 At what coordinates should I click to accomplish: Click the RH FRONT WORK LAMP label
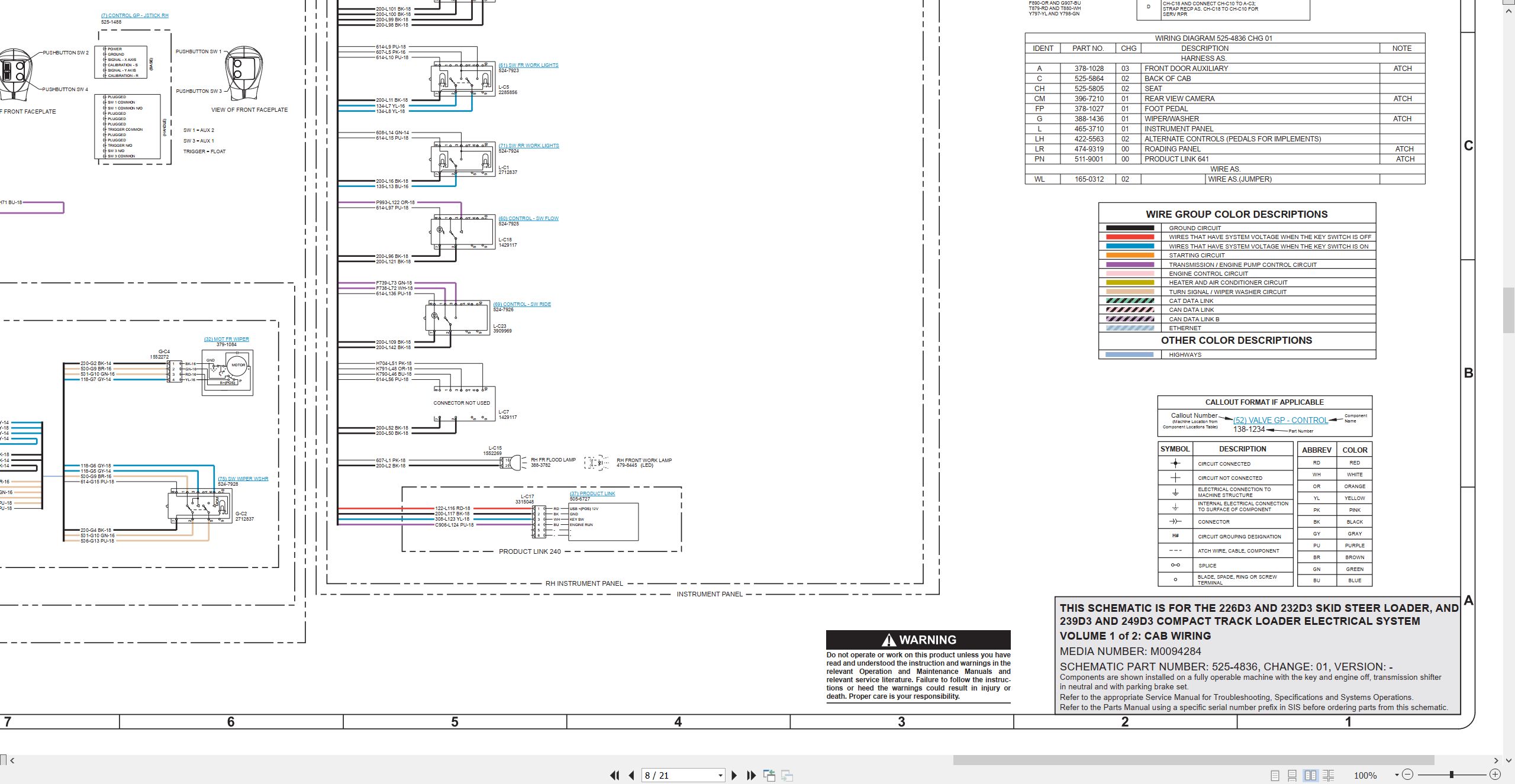644,460
